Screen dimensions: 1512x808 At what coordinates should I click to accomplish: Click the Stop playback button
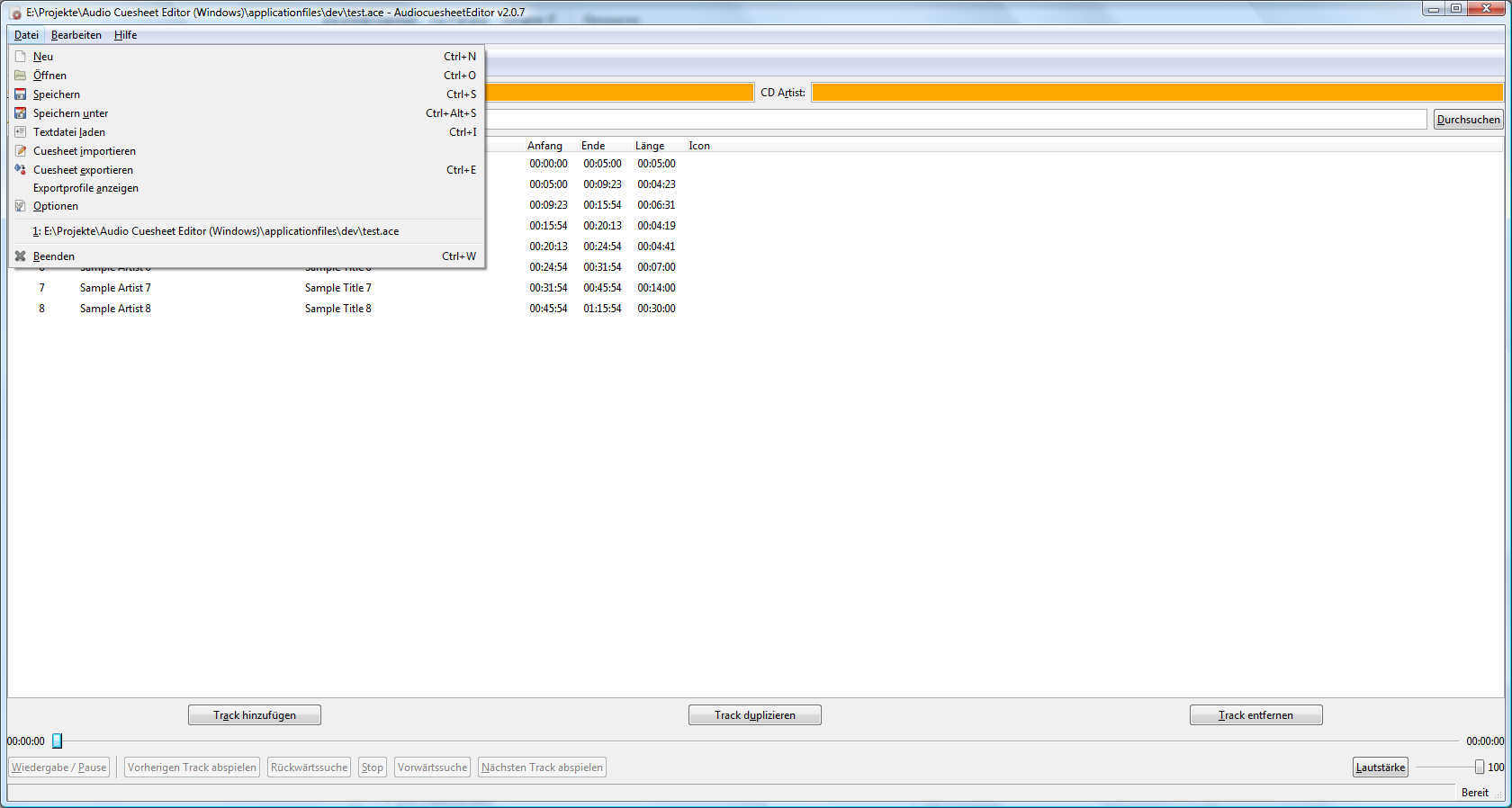coord(373,768)
